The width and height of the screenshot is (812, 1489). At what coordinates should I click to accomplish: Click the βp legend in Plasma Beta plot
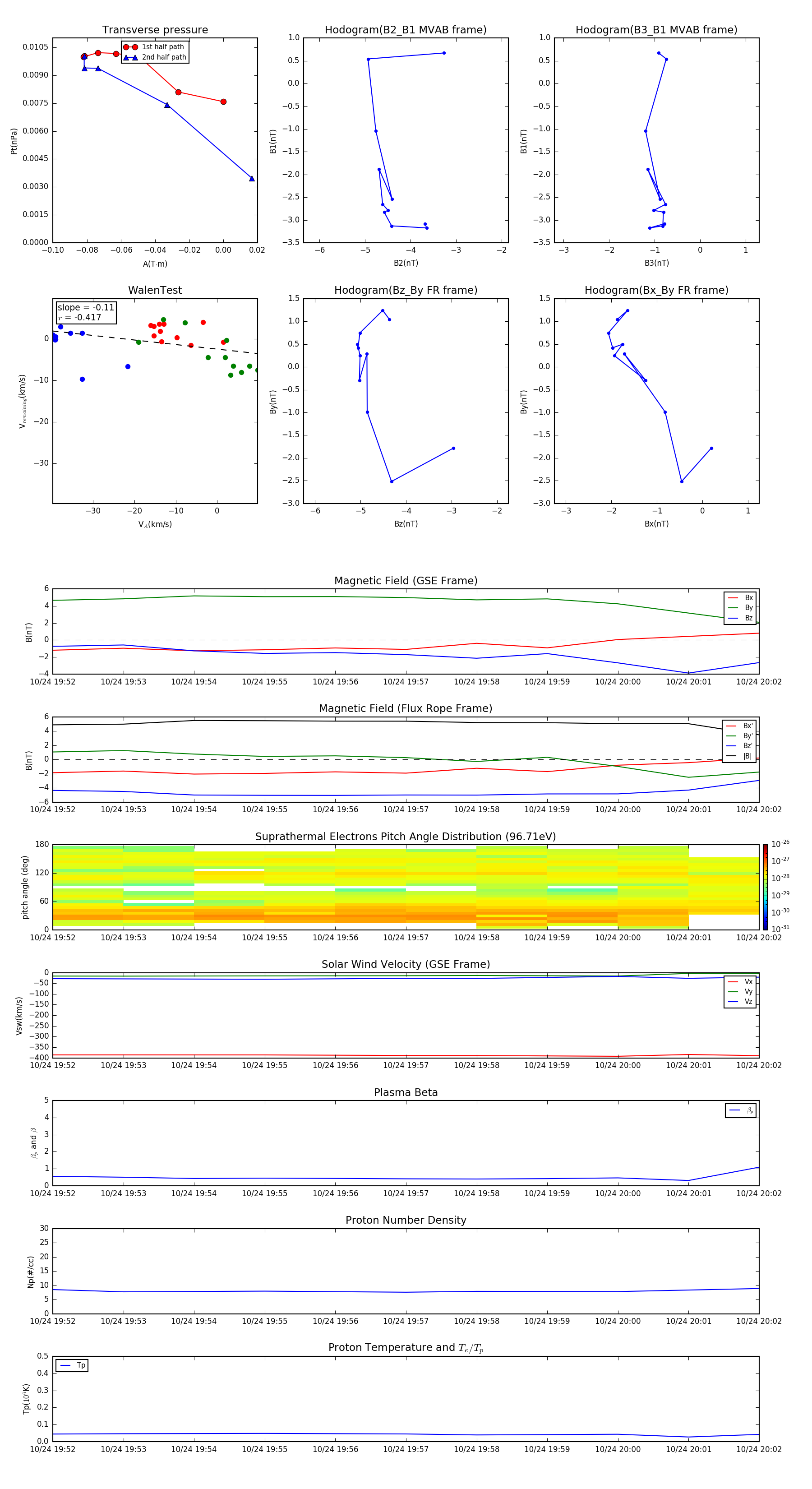(x=741, y=1110)
